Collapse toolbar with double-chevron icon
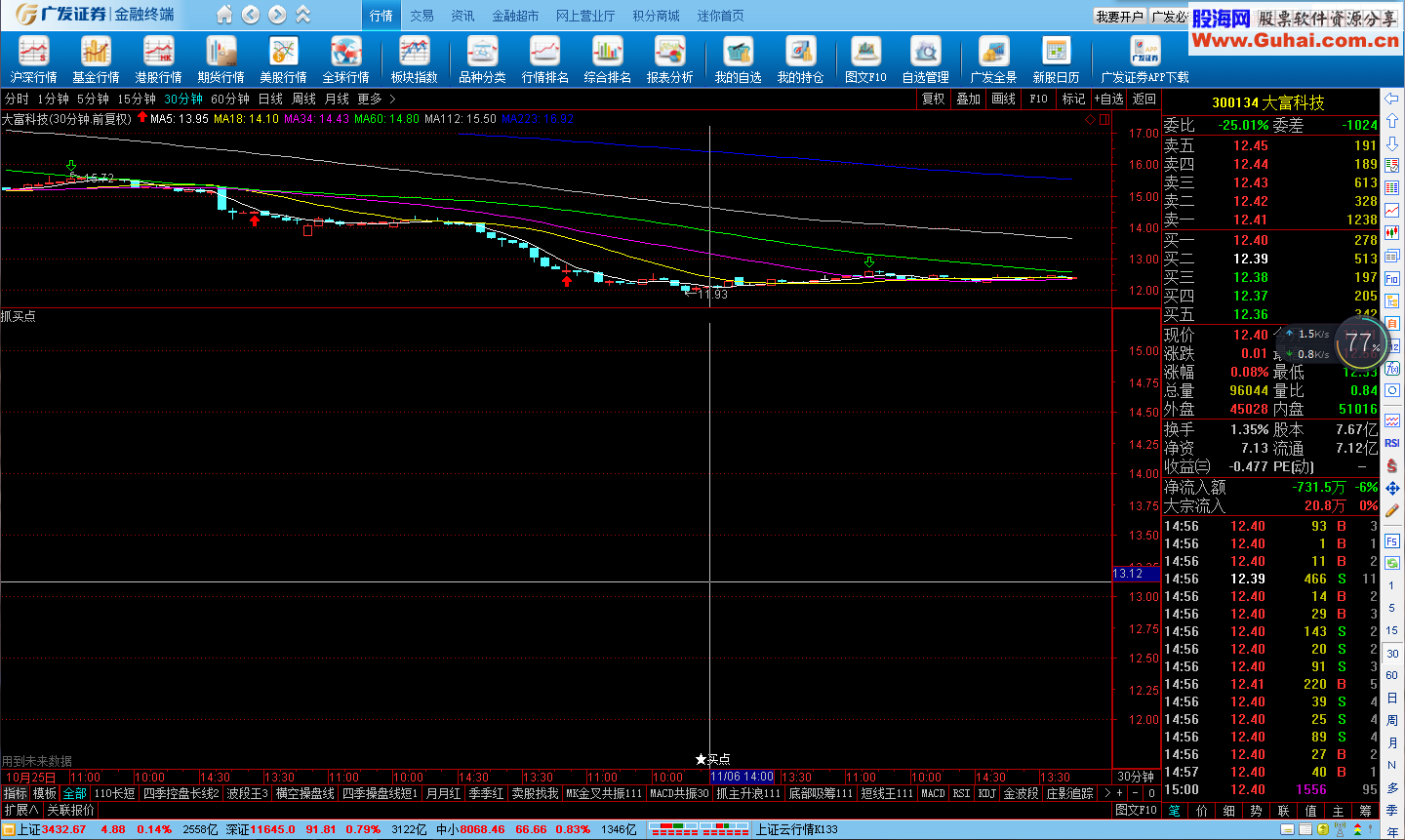The width and height of the screenshot is (1405, 840). 303,15
